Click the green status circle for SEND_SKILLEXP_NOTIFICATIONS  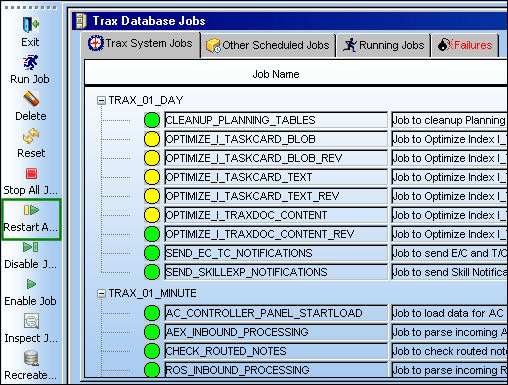152,272
